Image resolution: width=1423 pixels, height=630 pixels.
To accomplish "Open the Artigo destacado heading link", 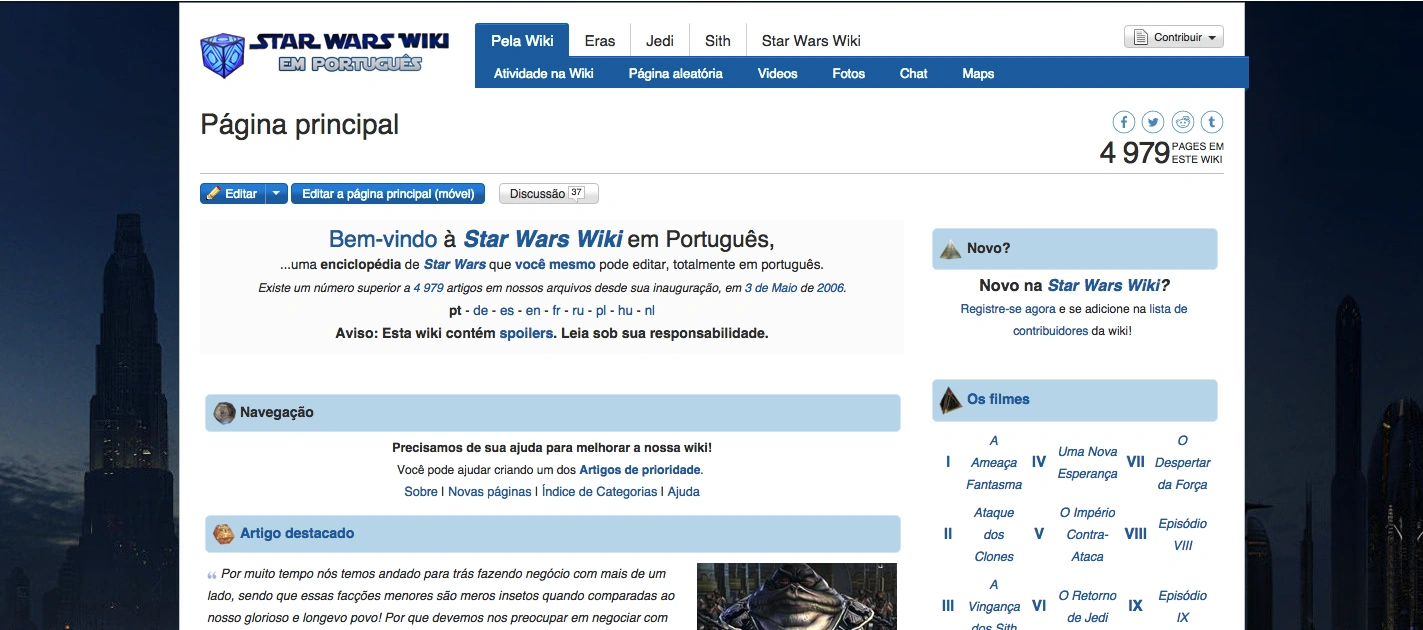I will pyautogui.click(x=297, y=534).
